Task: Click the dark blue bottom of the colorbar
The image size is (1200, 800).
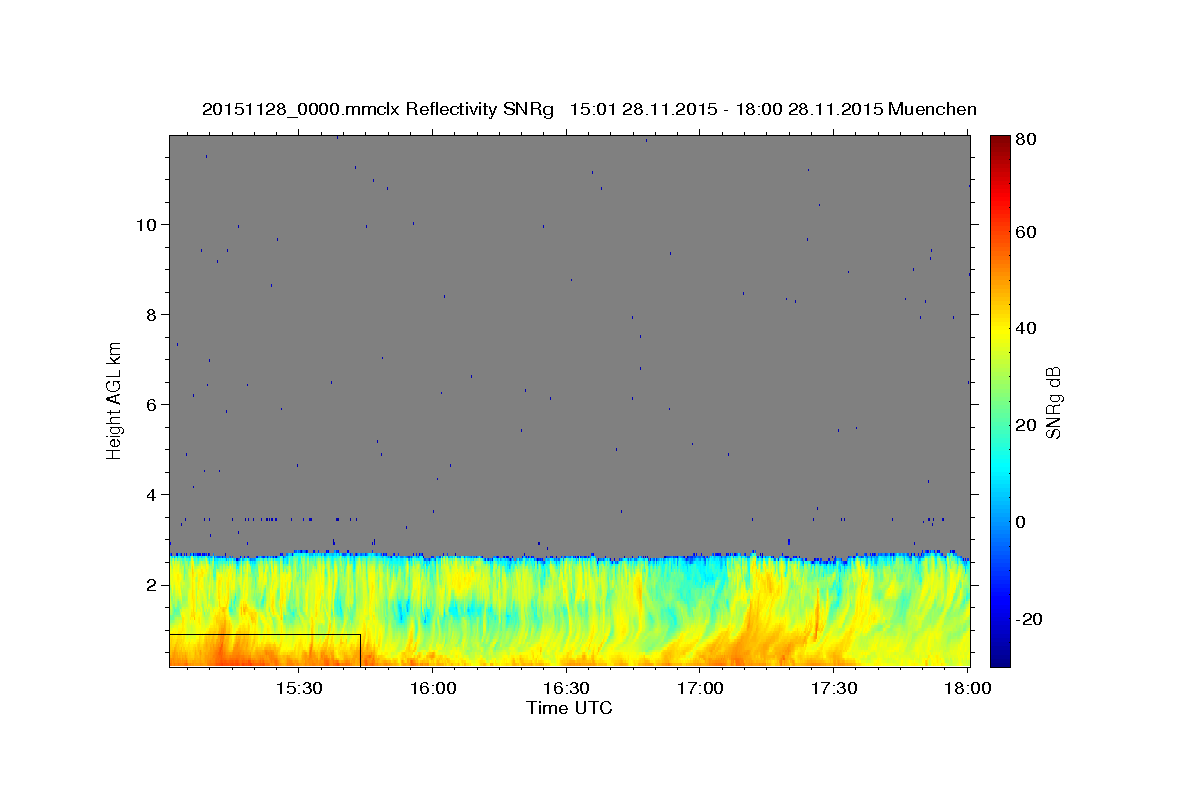Action: point(1000,655)
